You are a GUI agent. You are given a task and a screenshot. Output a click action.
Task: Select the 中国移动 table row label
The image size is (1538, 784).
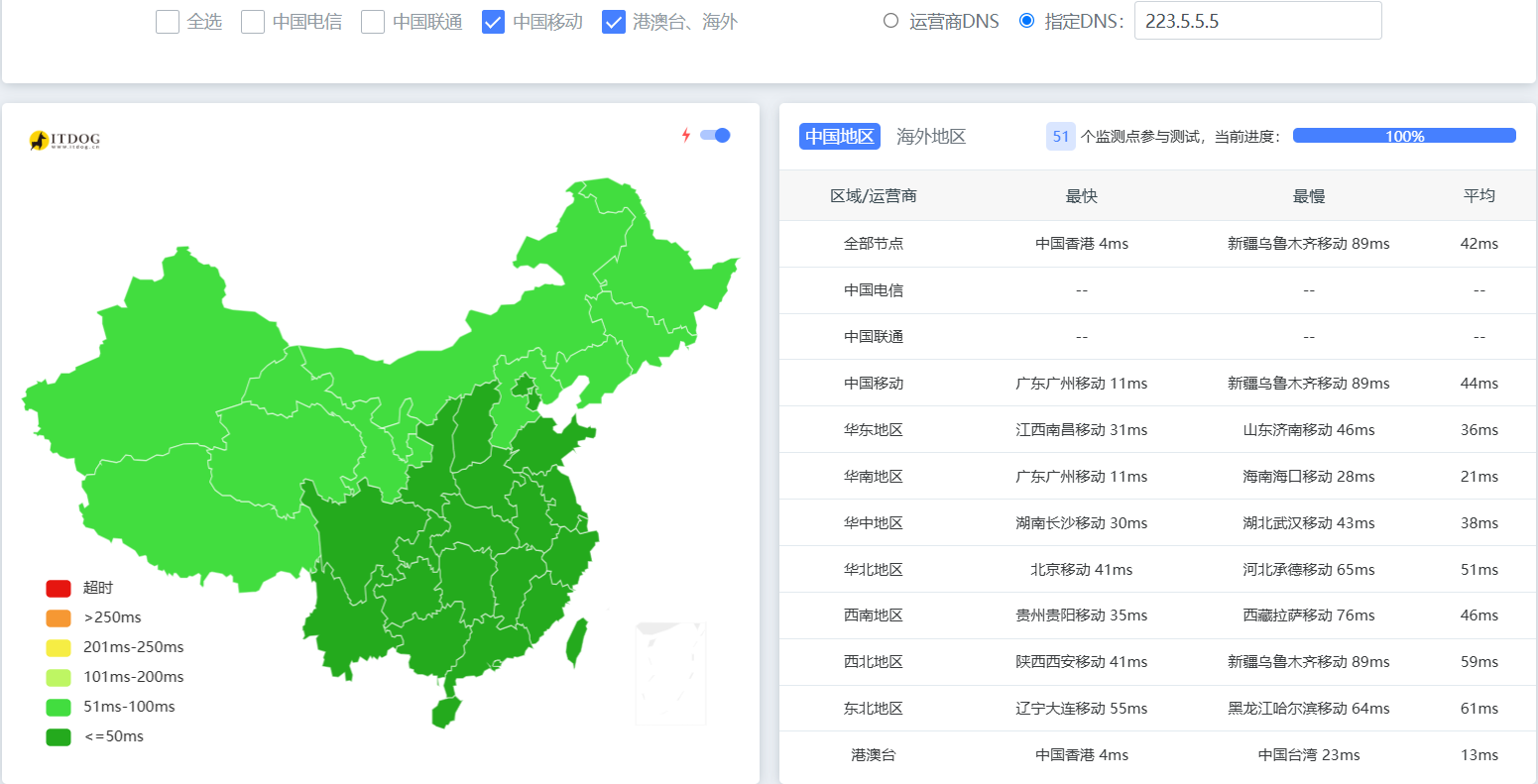click(x=874, y=384)
